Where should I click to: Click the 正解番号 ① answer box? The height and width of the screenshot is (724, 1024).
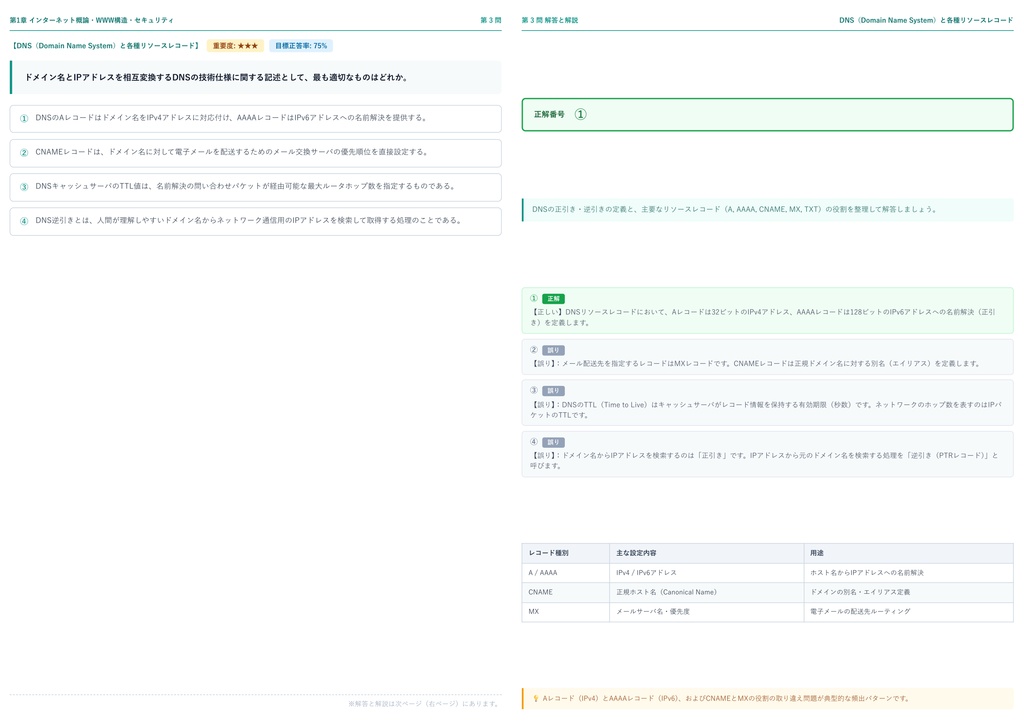(767, 114)
